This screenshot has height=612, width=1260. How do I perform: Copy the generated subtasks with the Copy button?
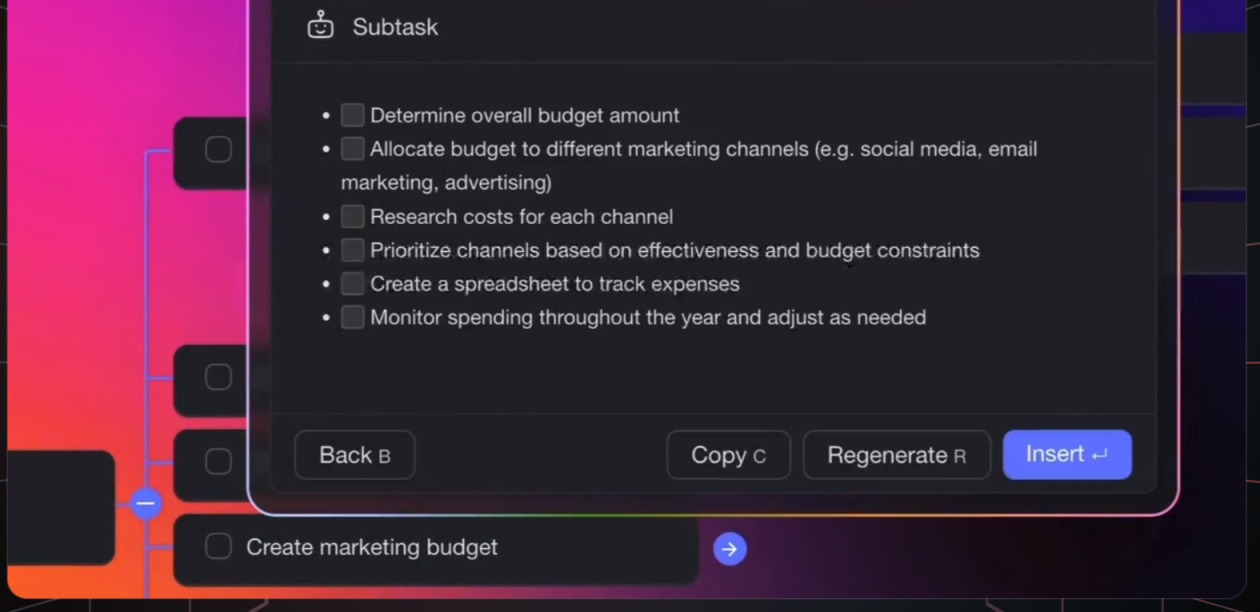[x=728, y=455]
